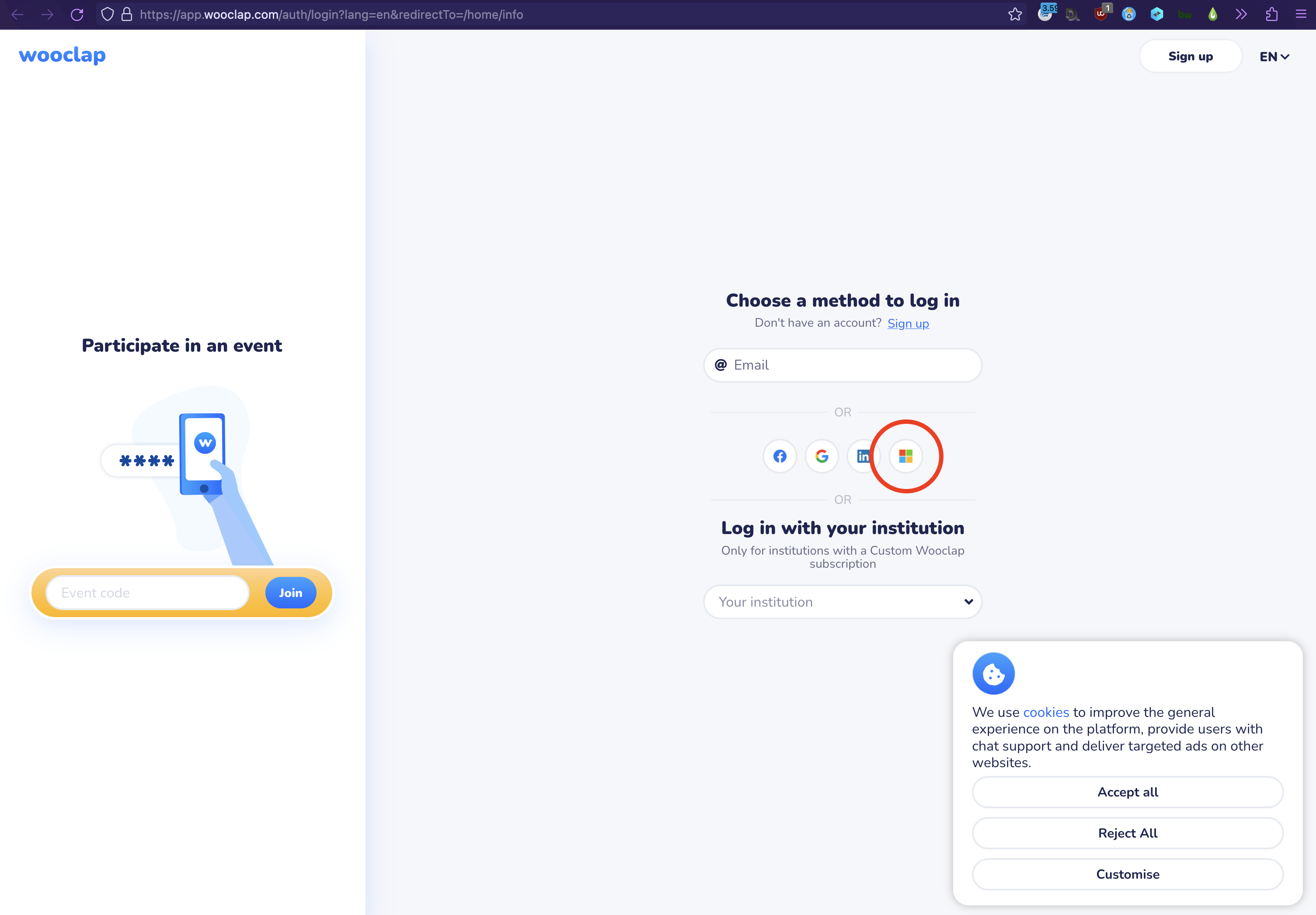
Task: Click the browser reload icon
Action: coord(77,14)
